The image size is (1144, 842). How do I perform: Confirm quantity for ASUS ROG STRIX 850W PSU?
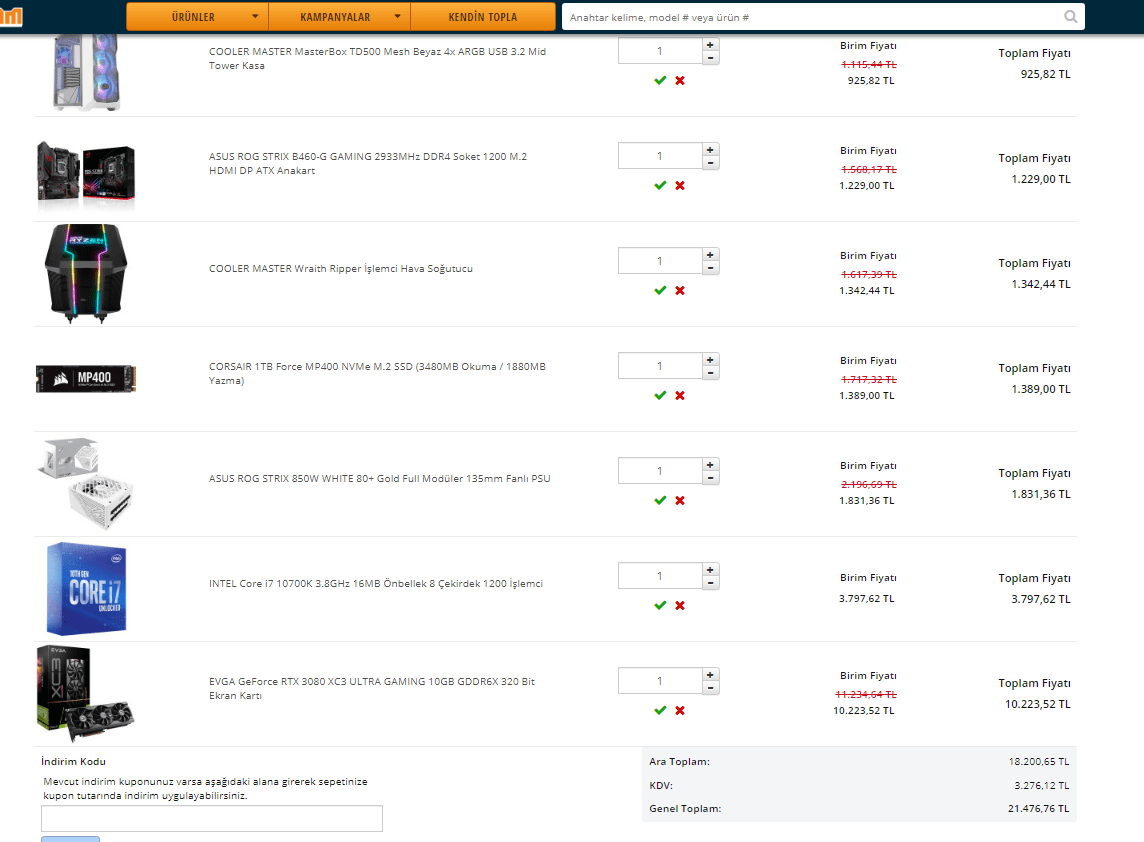(660, 501)
